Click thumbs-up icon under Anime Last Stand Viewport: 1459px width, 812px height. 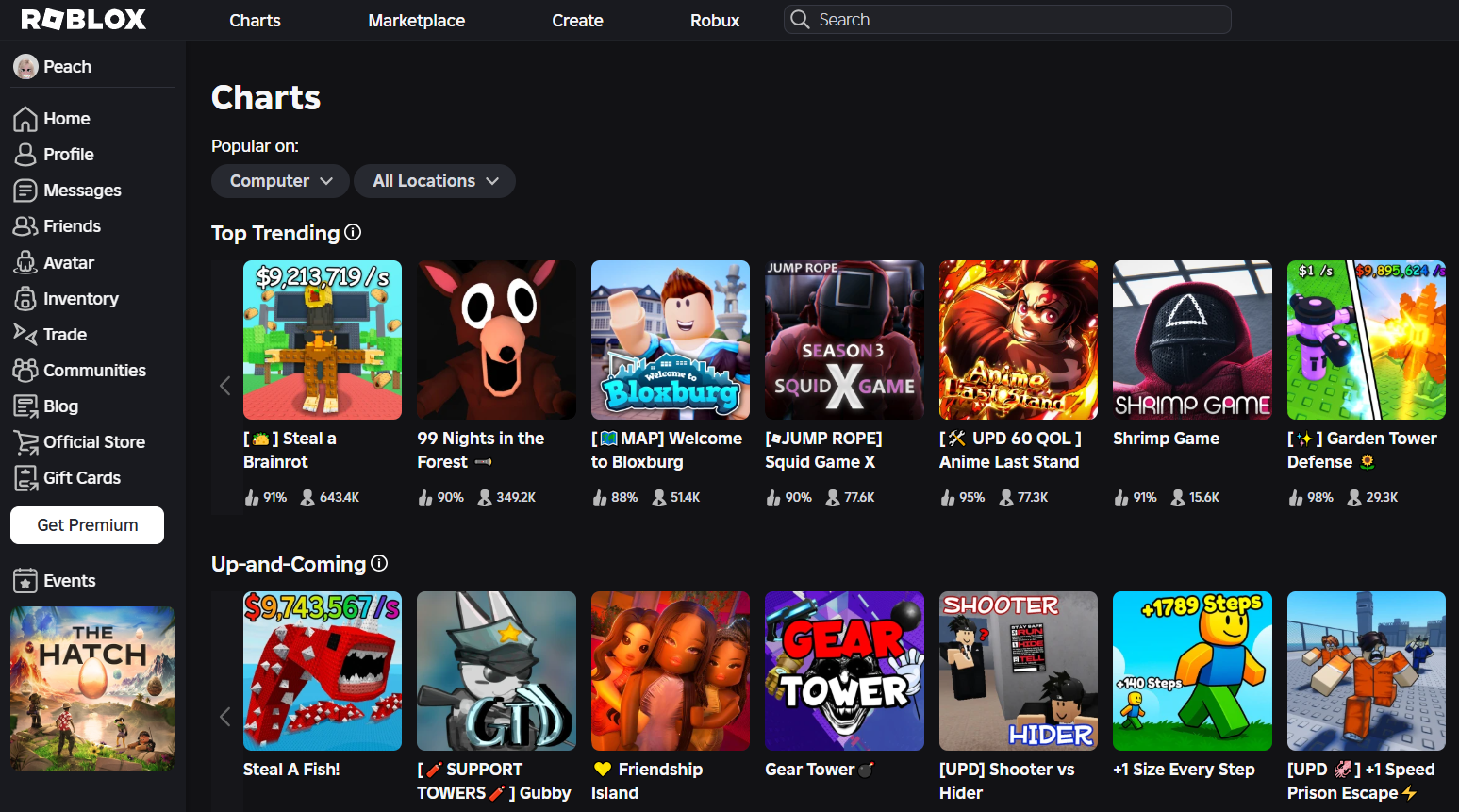tap(948, 497)
